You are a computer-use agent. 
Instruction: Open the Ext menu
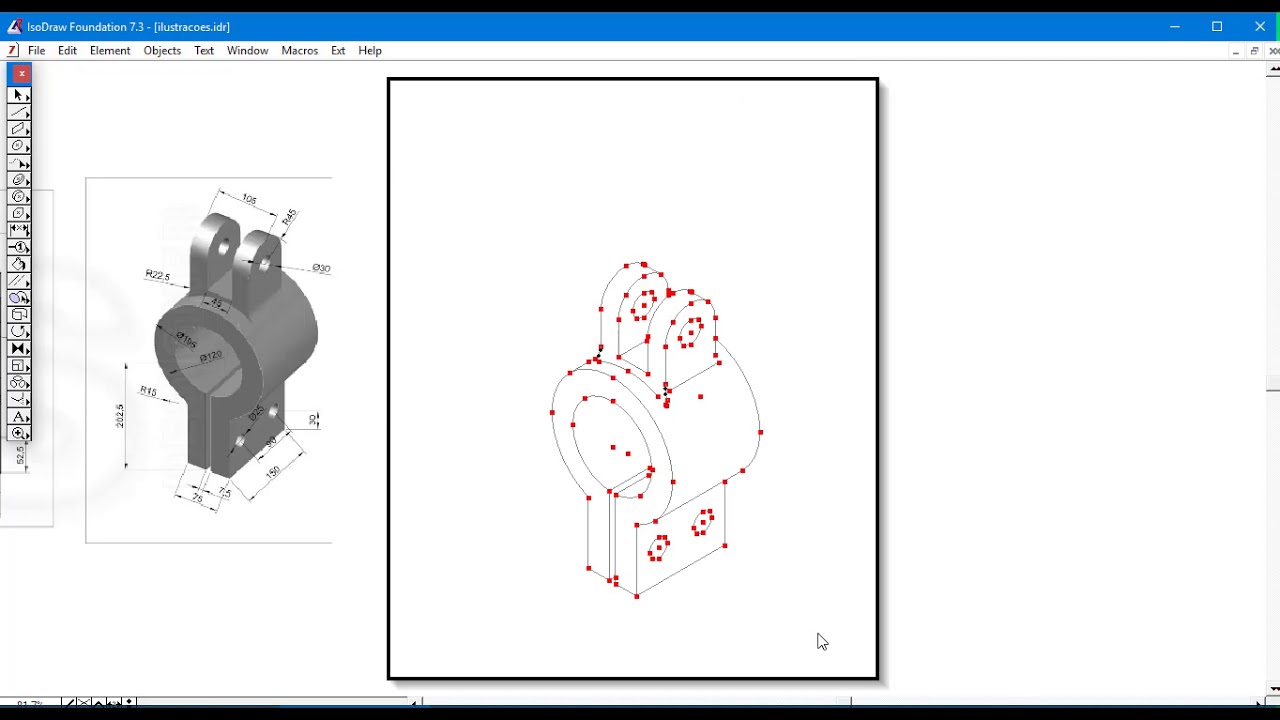(338, 50)
